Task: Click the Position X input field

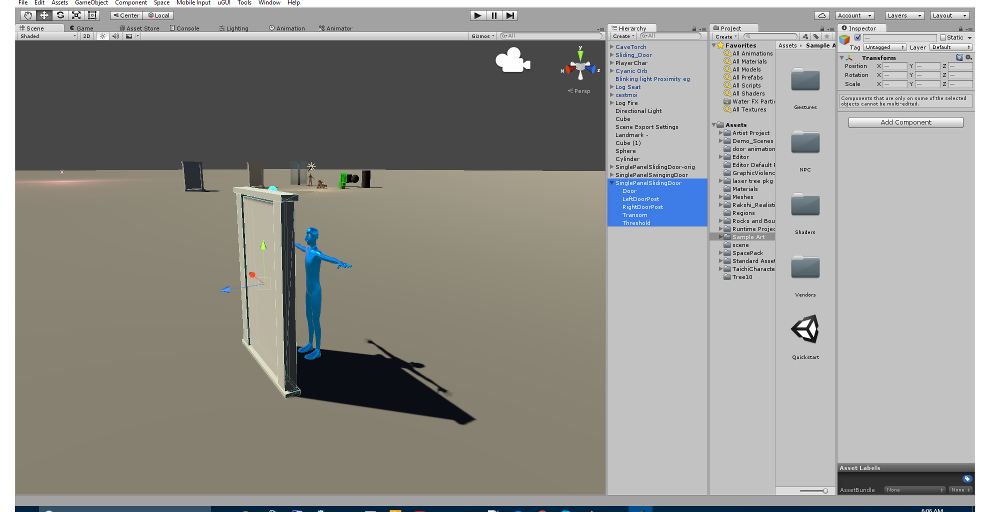Action: coord(895,66)
